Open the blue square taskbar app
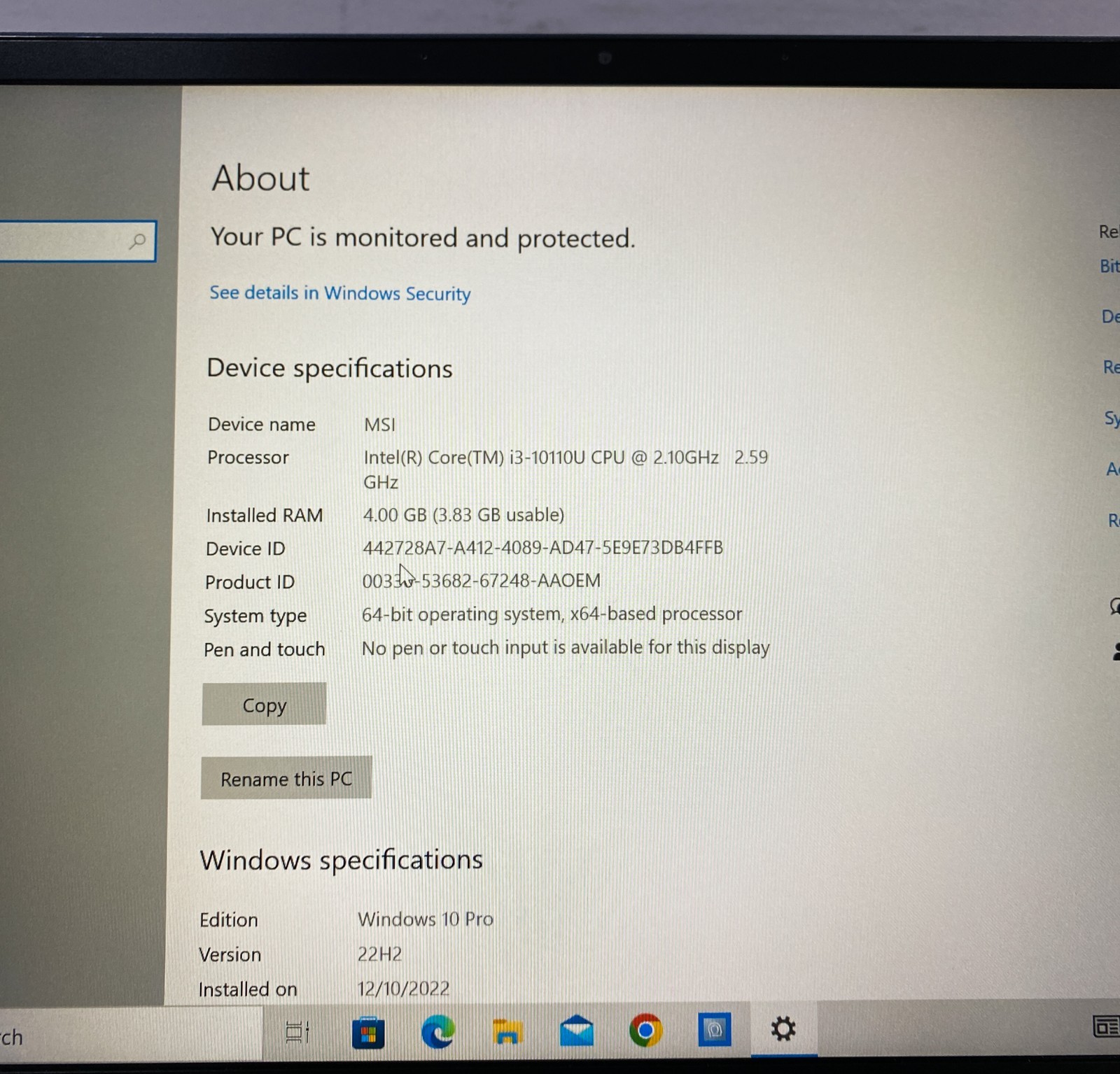The image size is (1120, 1074). pyautogui.click(x=715, y=1029)
